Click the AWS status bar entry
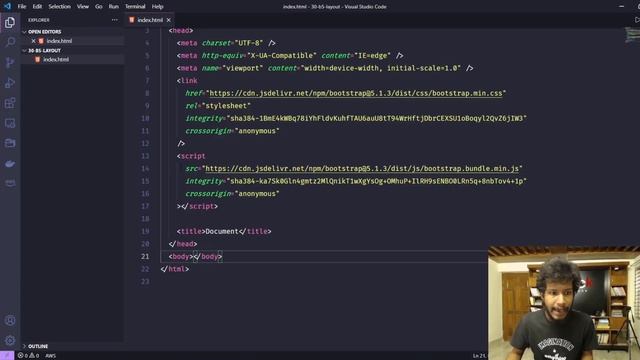 click(x=51, y=356)
